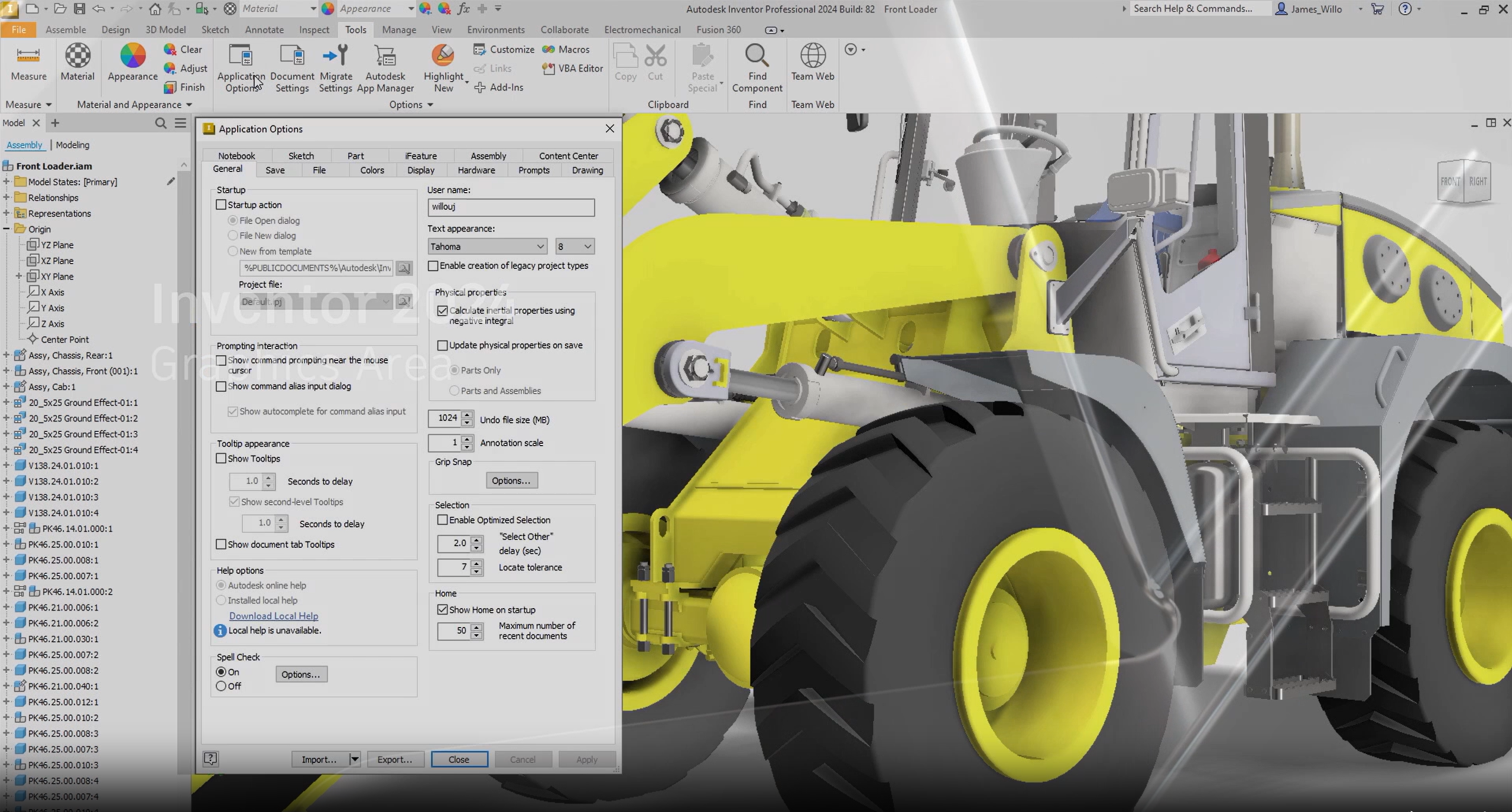This screenshot has width=1512, height=812.
Task: Select the Spell Check Off radio button
Action: pos(221,686)
